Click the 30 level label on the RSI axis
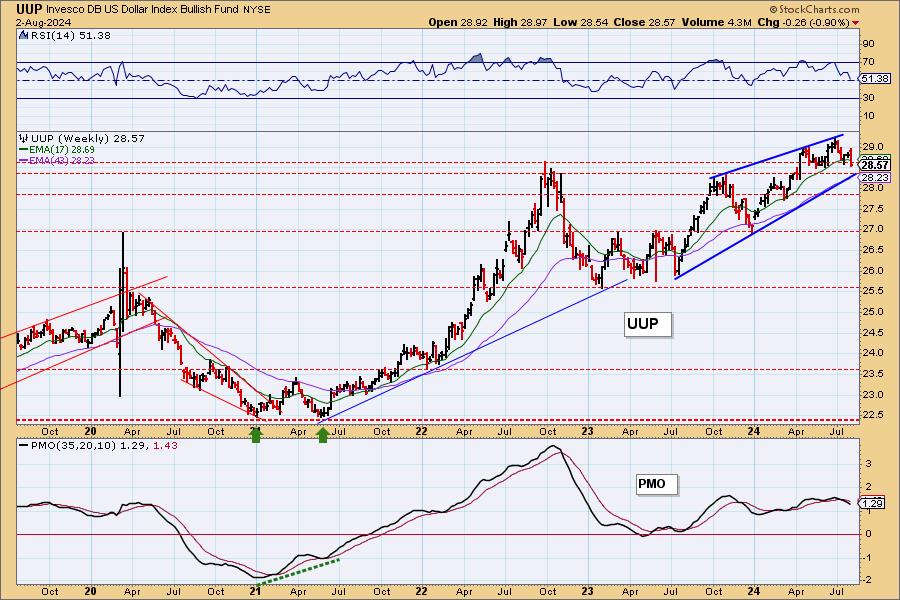Screen dimensions: 900x600 pyautogui.click(x=868, y=98)
